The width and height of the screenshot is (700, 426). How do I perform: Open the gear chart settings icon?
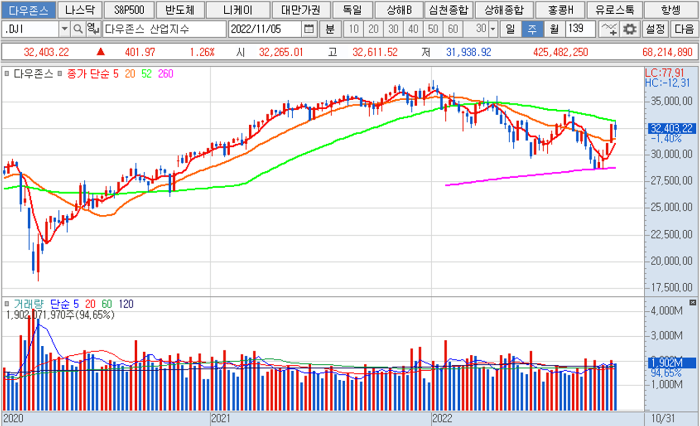click(629, 29)
